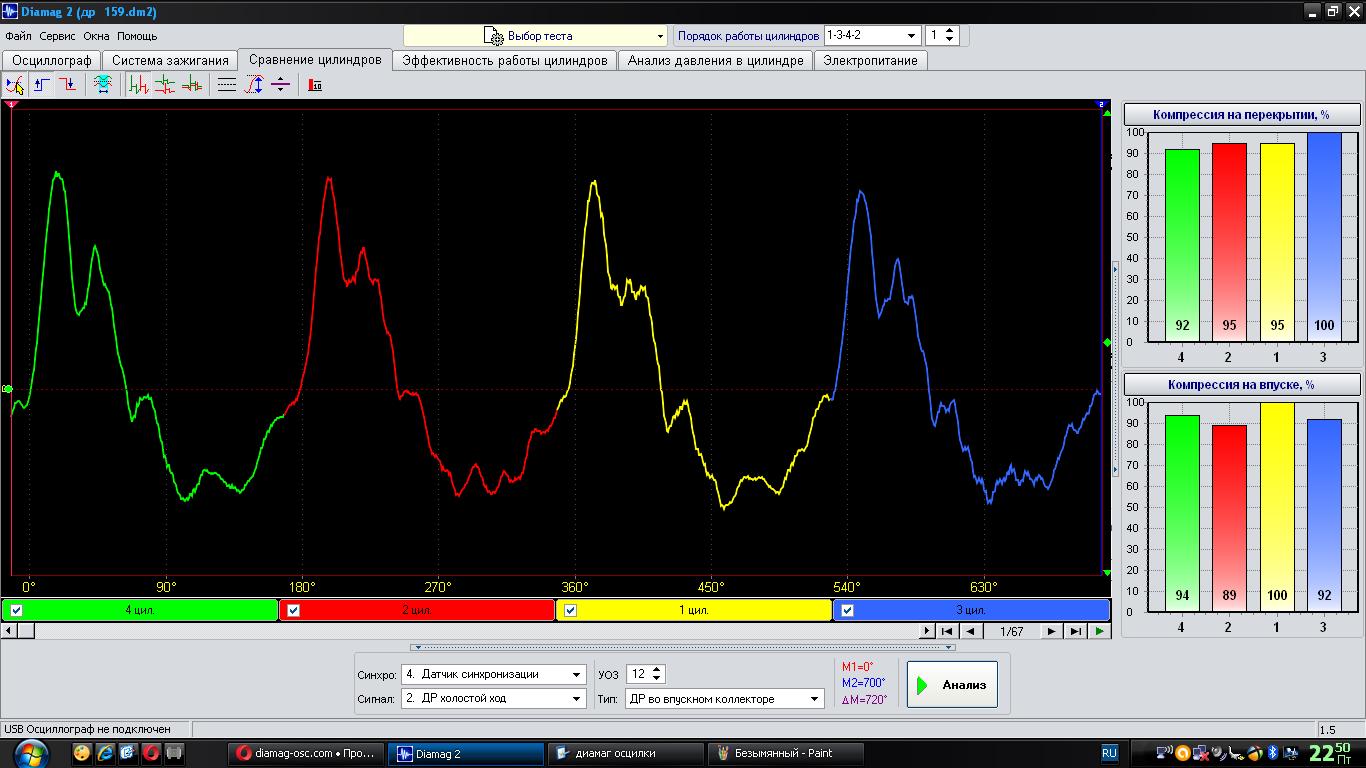Screen dimensions: 1366x768
Task: Open cylinder firing order 1-3-4-2 dropdown
Action: pos(872,35)
